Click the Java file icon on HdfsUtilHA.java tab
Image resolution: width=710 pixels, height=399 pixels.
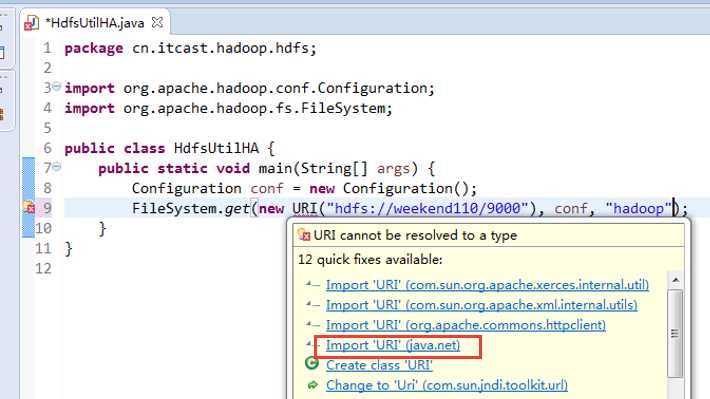[x=31, y=23]
